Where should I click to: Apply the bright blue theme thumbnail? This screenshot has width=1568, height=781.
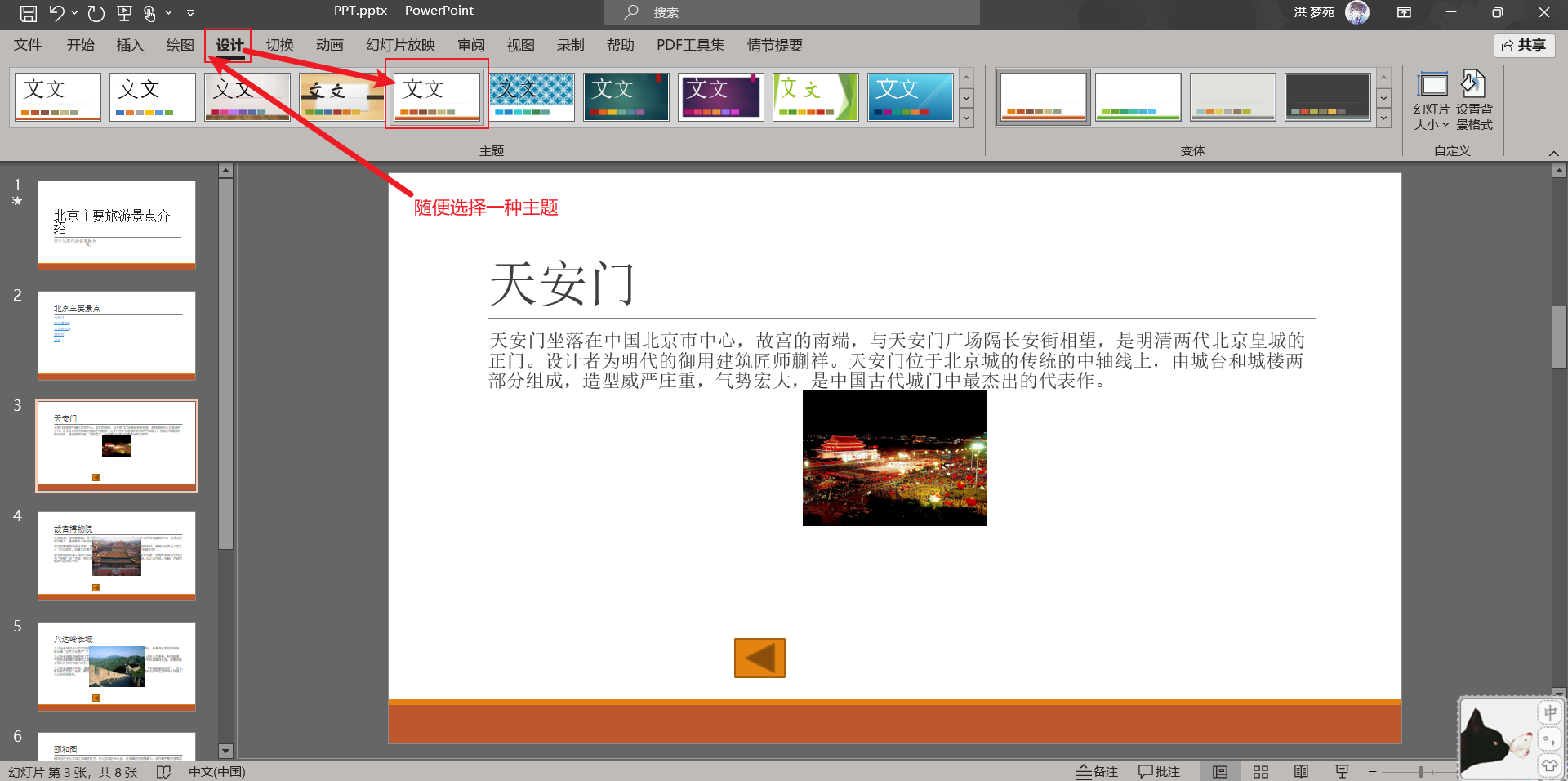(x=911, y=96)
